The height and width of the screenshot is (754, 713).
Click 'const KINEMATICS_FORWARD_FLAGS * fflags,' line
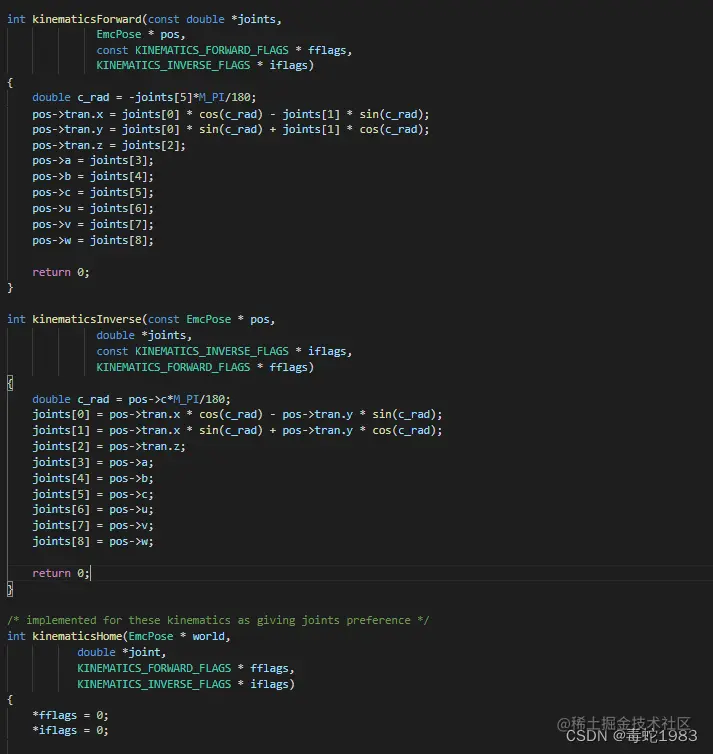click(224, 50)
